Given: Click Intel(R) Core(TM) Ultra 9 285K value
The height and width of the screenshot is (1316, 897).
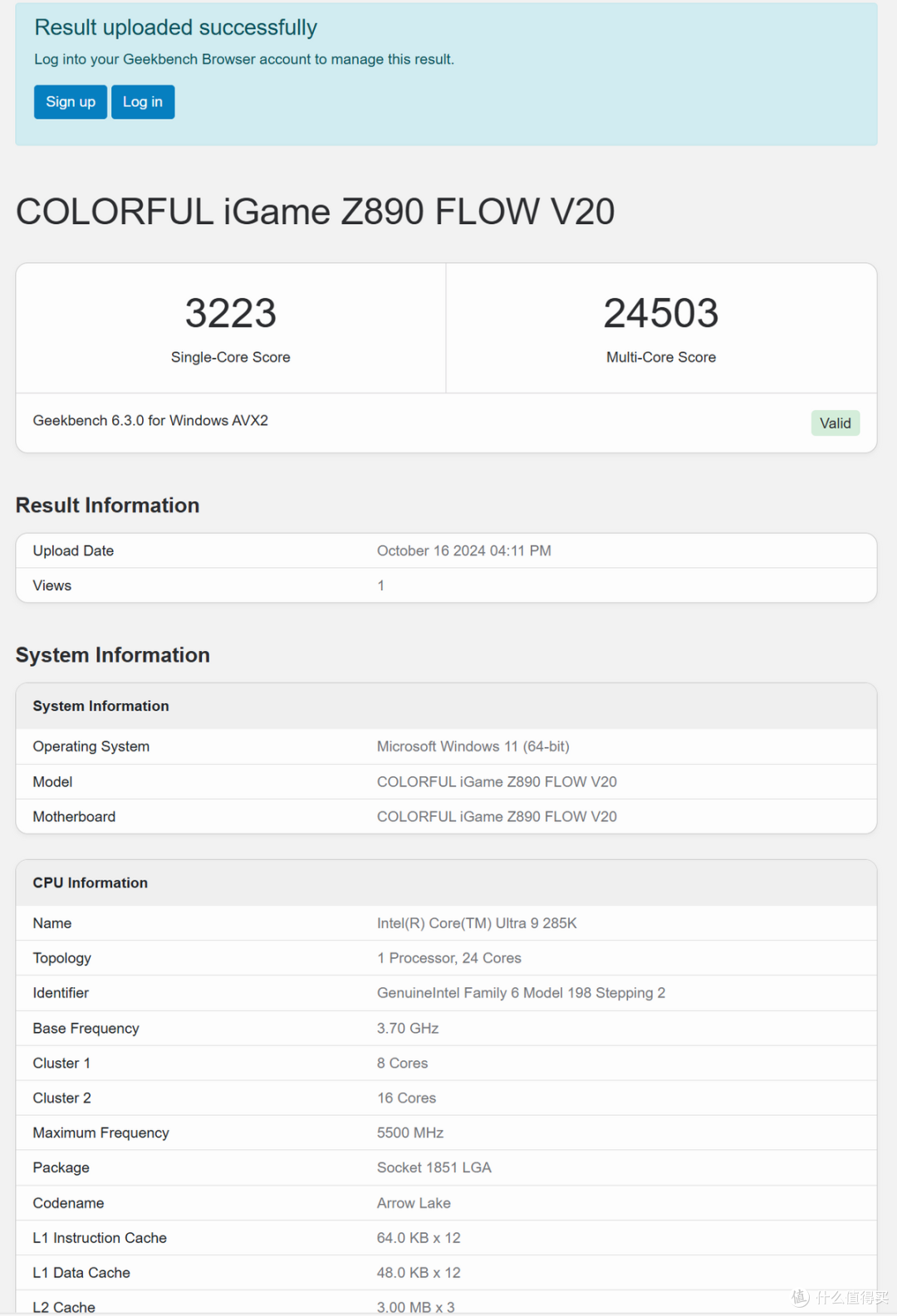Looking at the screenshot, I should click(477, 923).
